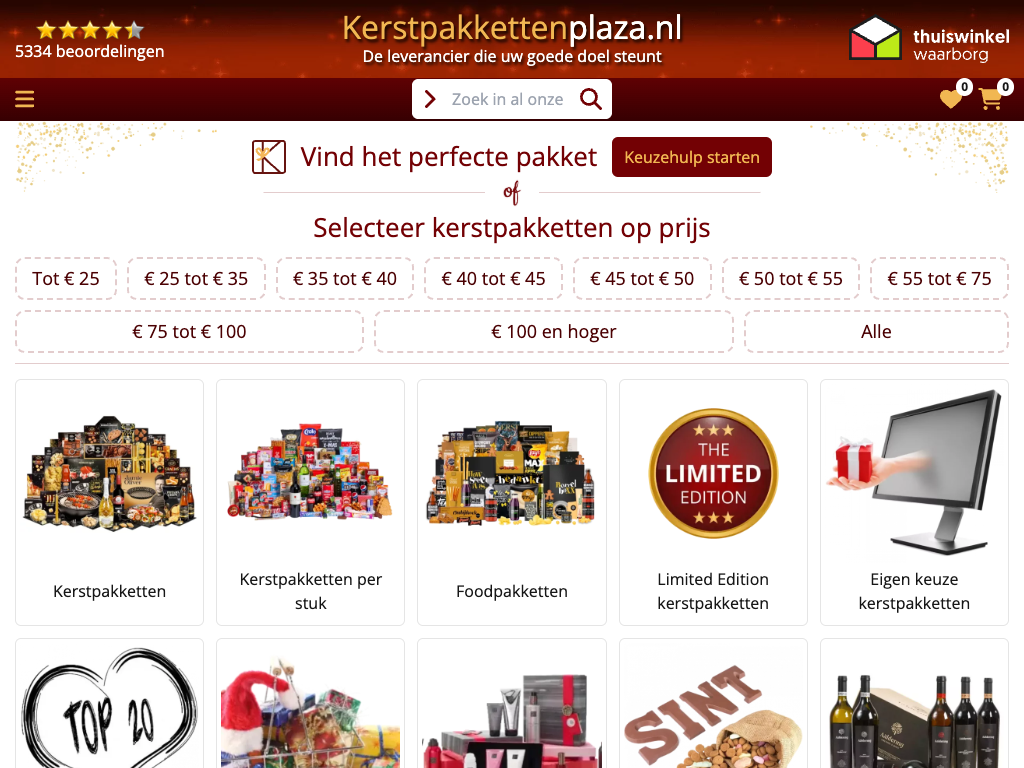Open the hamburger navigation menu
The height and width of the screenshot is (768, 1024).
(25, 99)
